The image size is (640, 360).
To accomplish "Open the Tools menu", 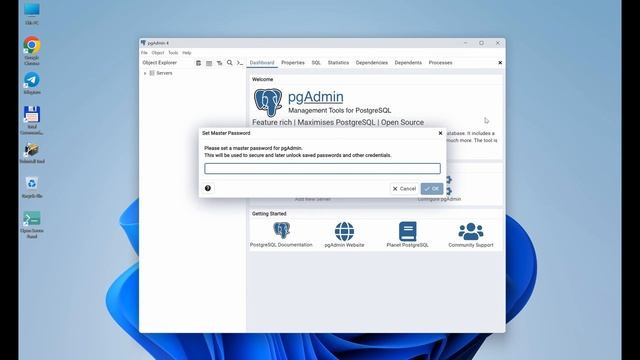I will [173, 53].
